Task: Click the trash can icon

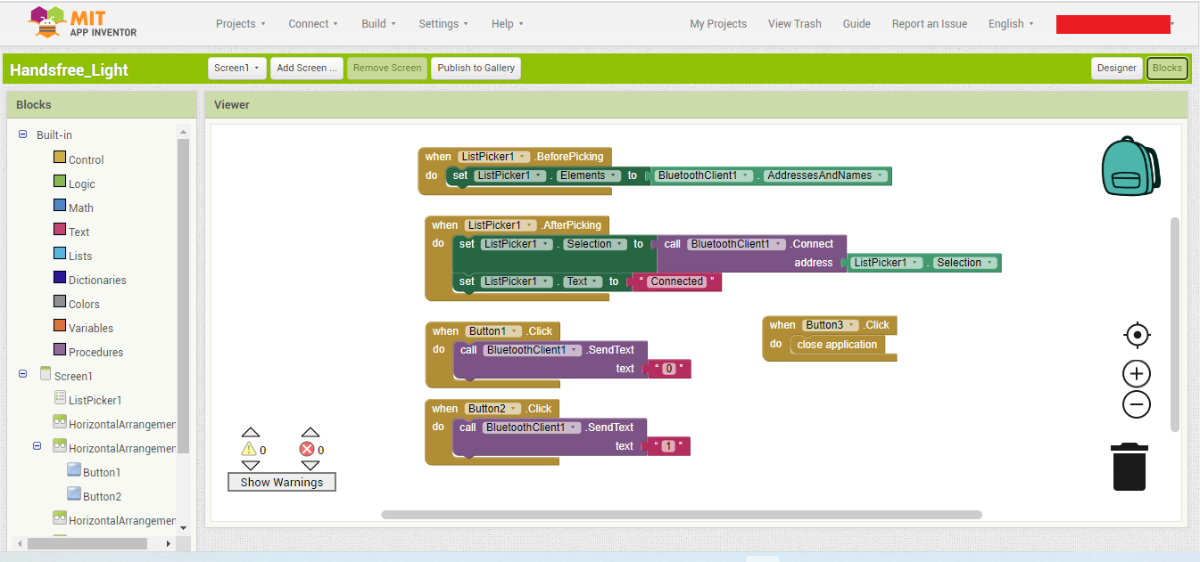Action: coord(1129,467)
